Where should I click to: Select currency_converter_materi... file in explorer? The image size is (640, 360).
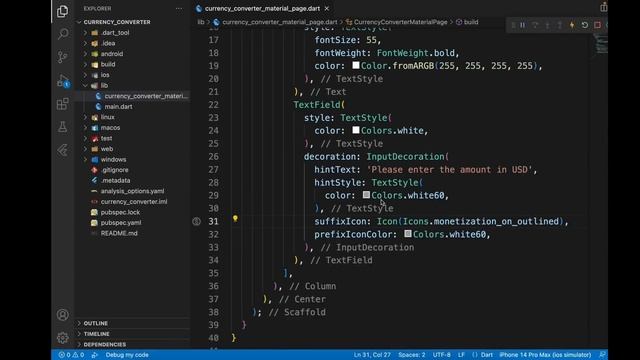tap(146, 96)
